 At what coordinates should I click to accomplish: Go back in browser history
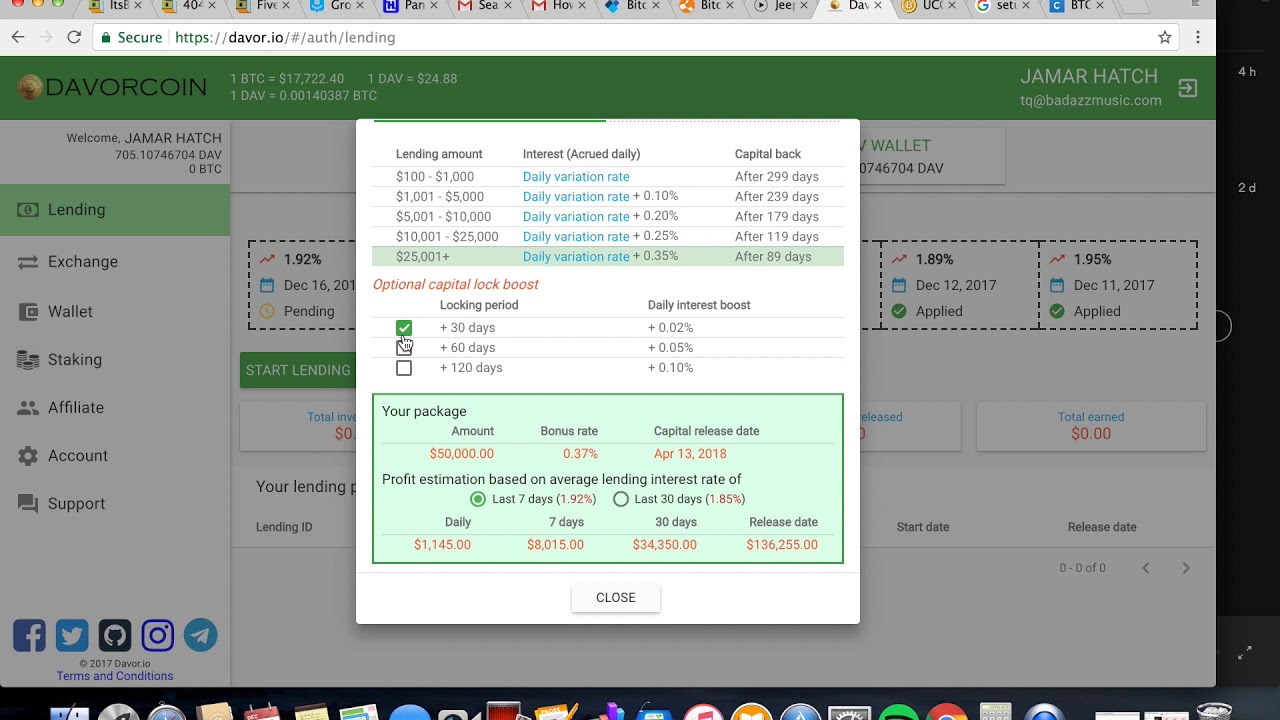(18, 37)
